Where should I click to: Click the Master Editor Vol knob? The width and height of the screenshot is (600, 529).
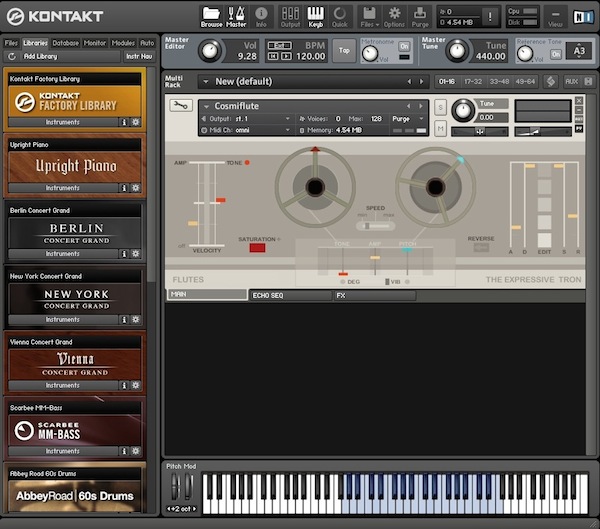click(209, 51)
